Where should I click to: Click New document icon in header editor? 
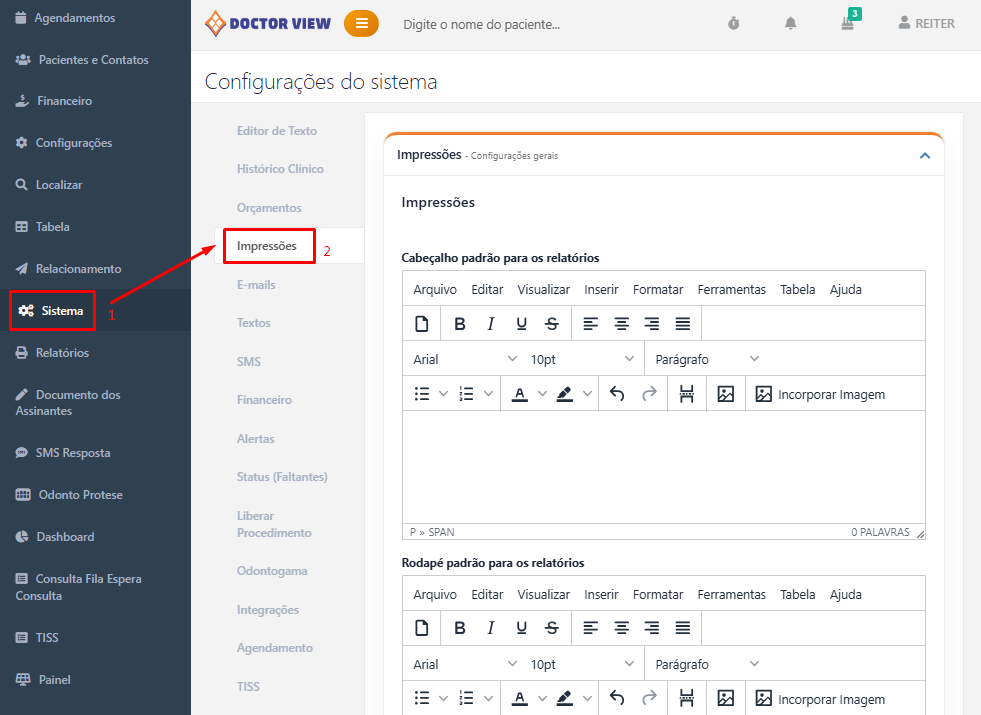(x=421, y=323)
